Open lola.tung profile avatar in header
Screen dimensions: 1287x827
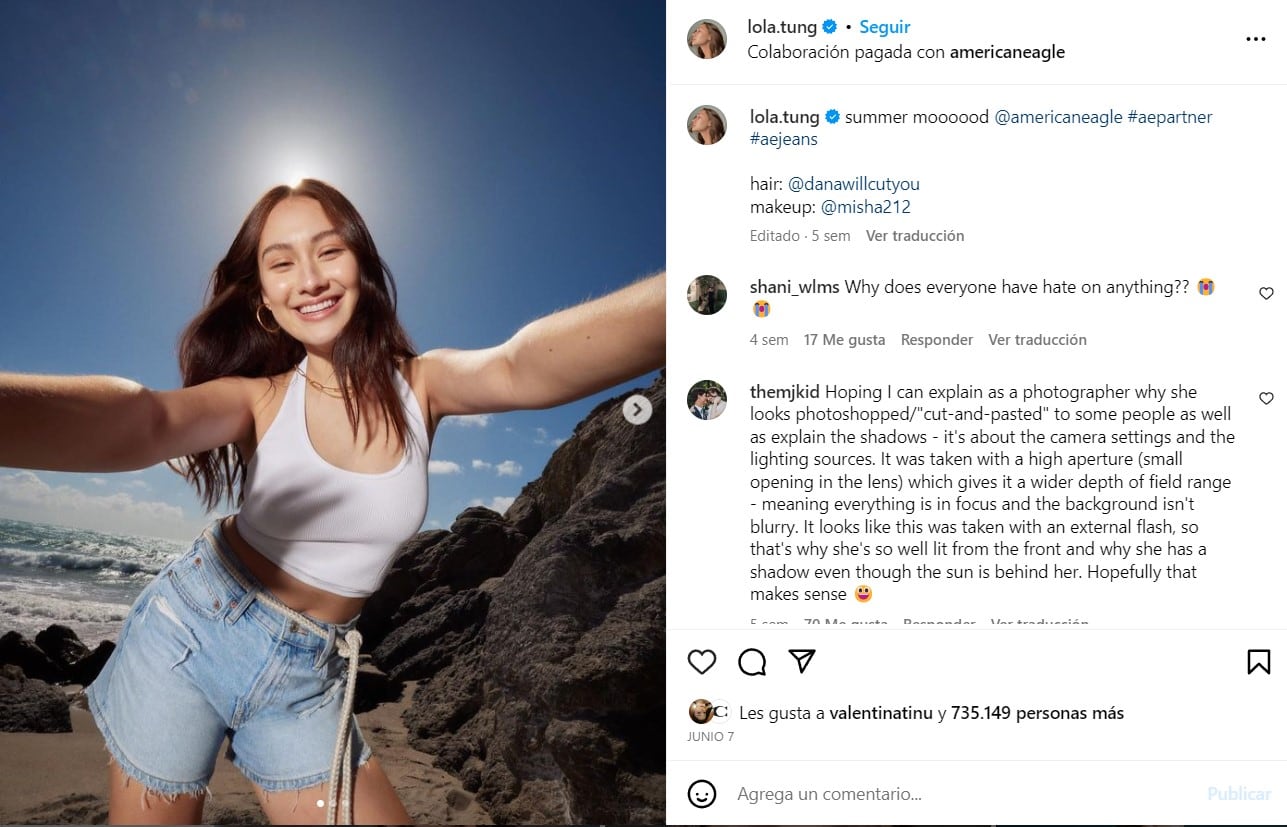pos(707,39)
